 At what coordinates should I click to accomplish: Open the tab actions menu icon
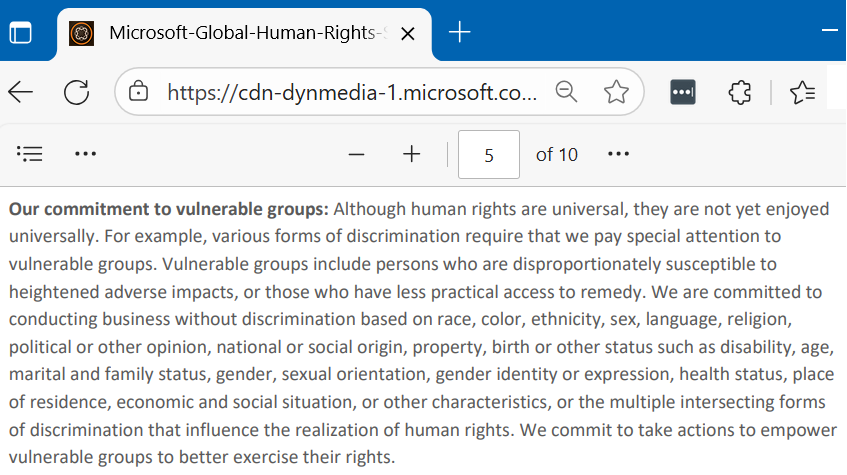(x=21, y=33)
